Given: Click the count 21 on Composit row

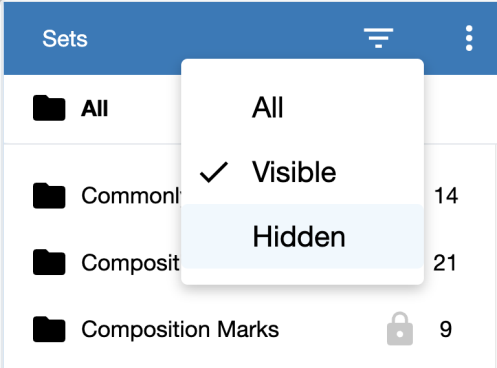Looking at the screenshot, I should click(x=445, y=263).
